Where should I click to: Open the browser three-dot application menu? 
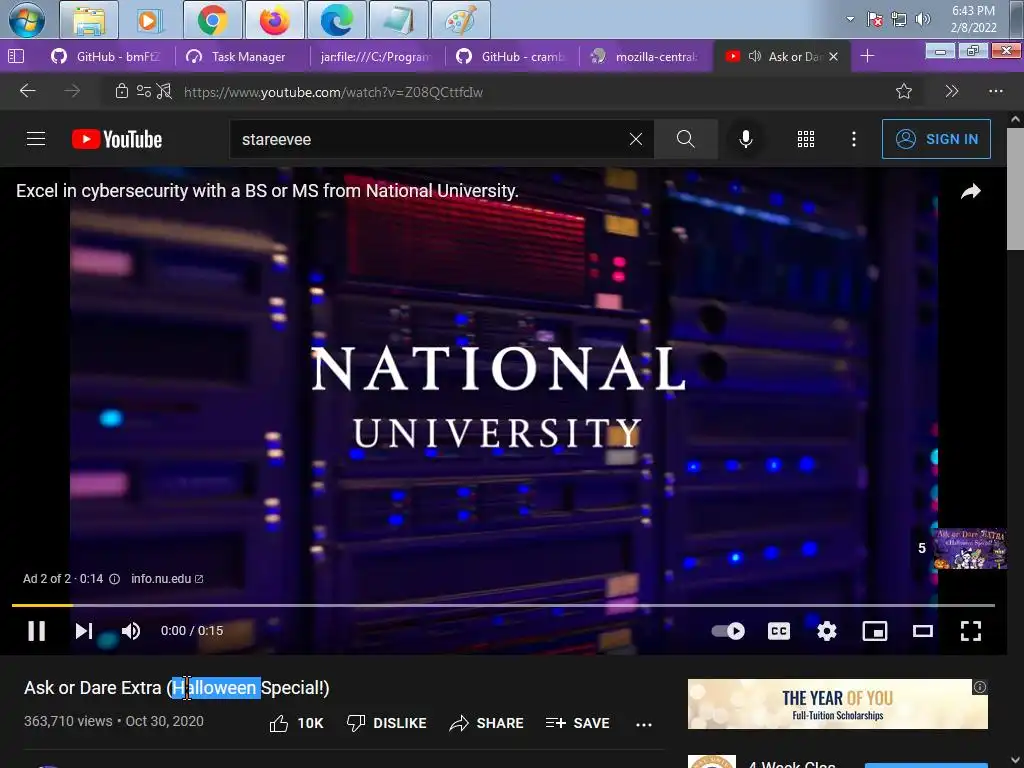[995, 91]
